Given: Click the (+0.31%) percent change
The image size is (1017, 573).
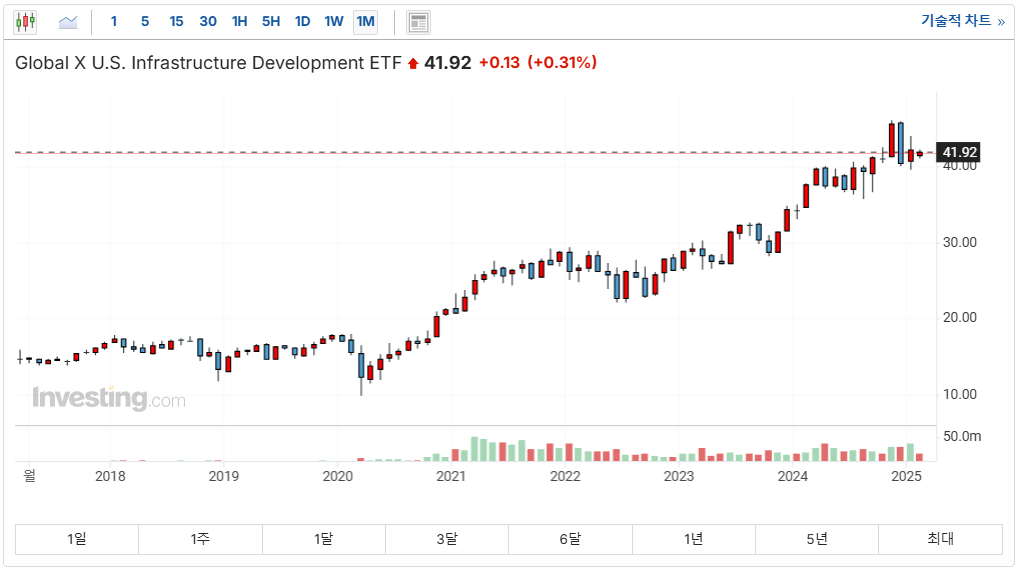Looking at the screenshot, I should [562, 62].
